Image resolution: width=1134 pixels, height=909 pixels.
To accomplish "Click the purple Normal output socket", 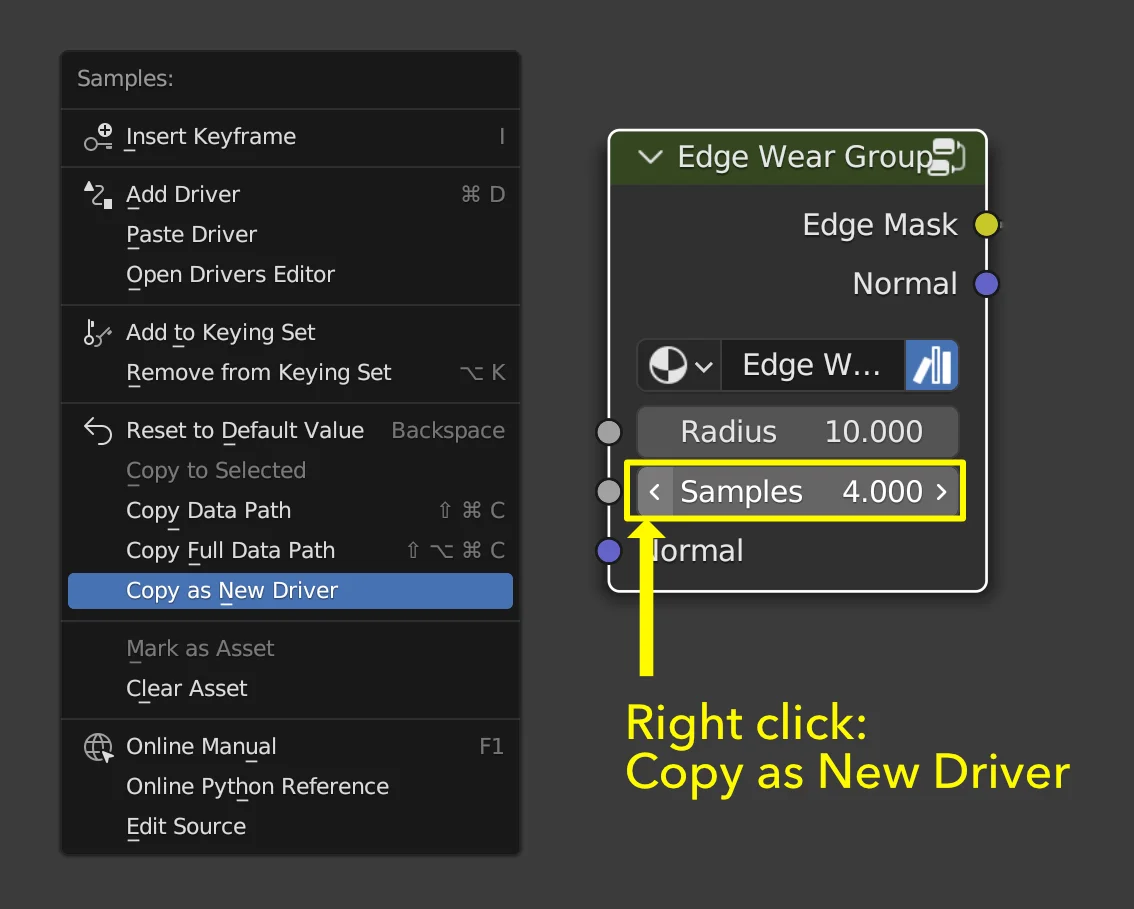I will point(986,284).
